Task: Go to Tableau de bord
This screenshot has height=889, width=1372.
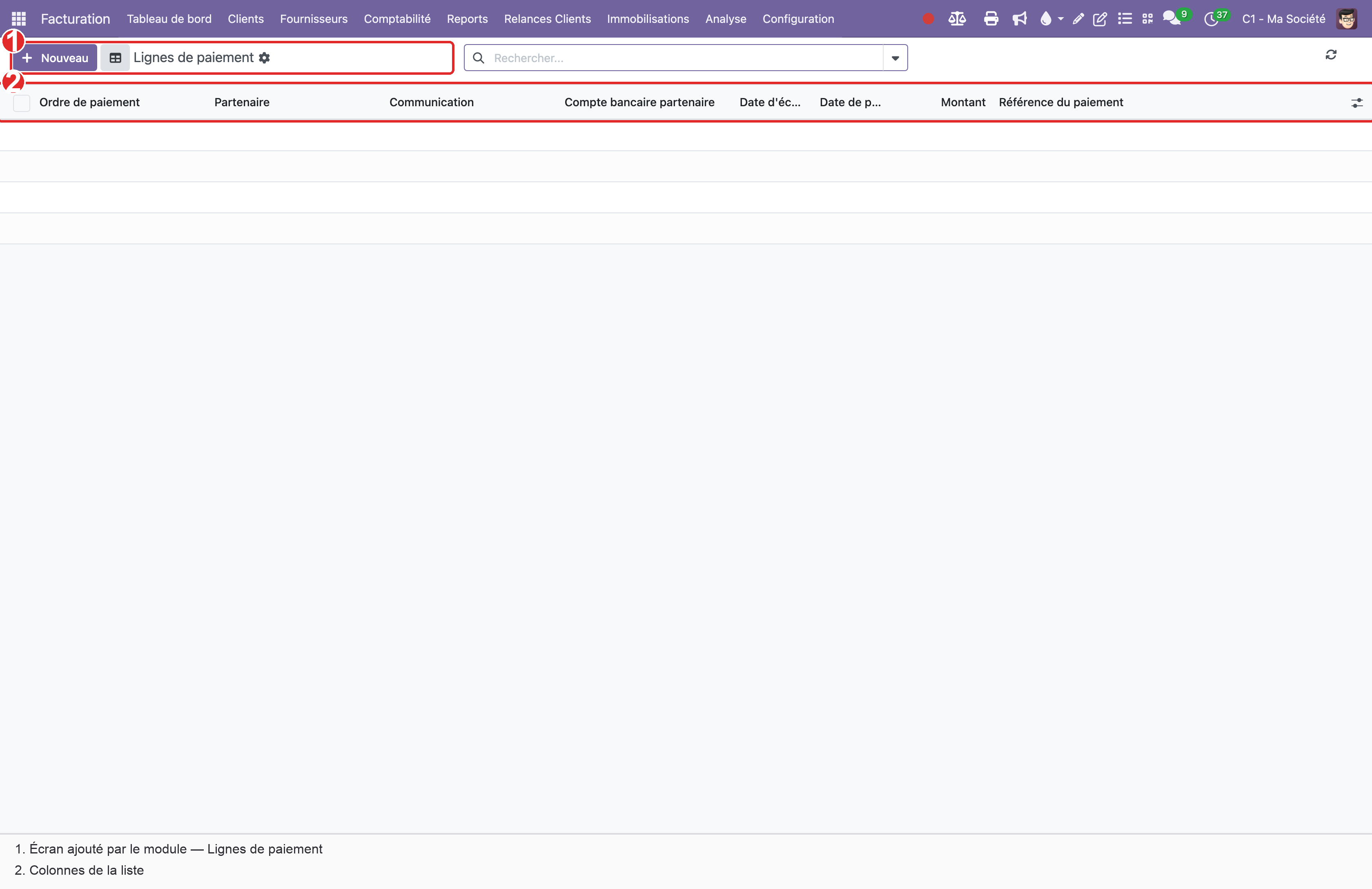Action: [169, 19]
